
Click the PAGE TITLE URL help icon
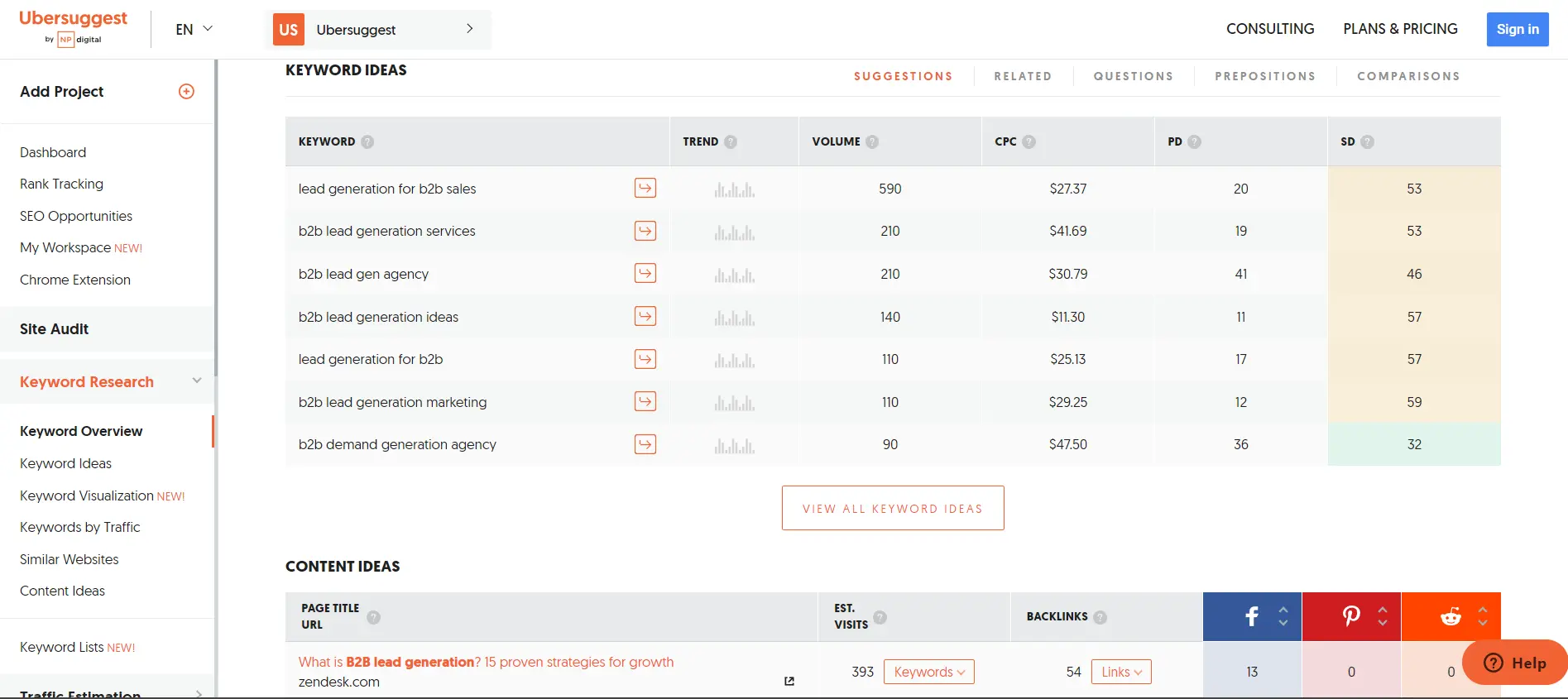373,617
